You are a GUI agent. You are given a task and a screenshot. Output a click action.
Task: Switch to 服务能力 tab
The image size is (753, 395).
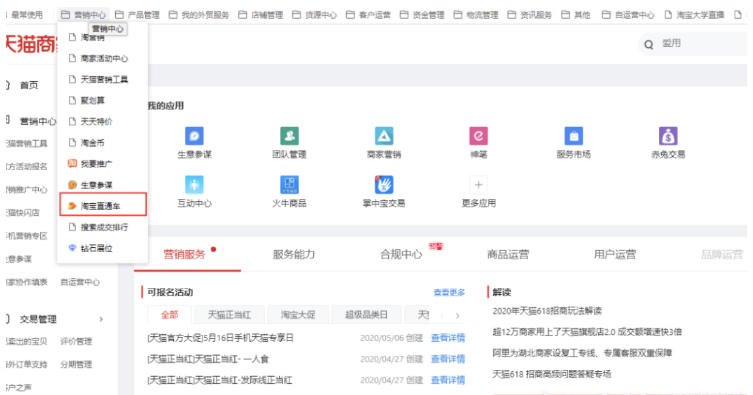pos(294,254)
